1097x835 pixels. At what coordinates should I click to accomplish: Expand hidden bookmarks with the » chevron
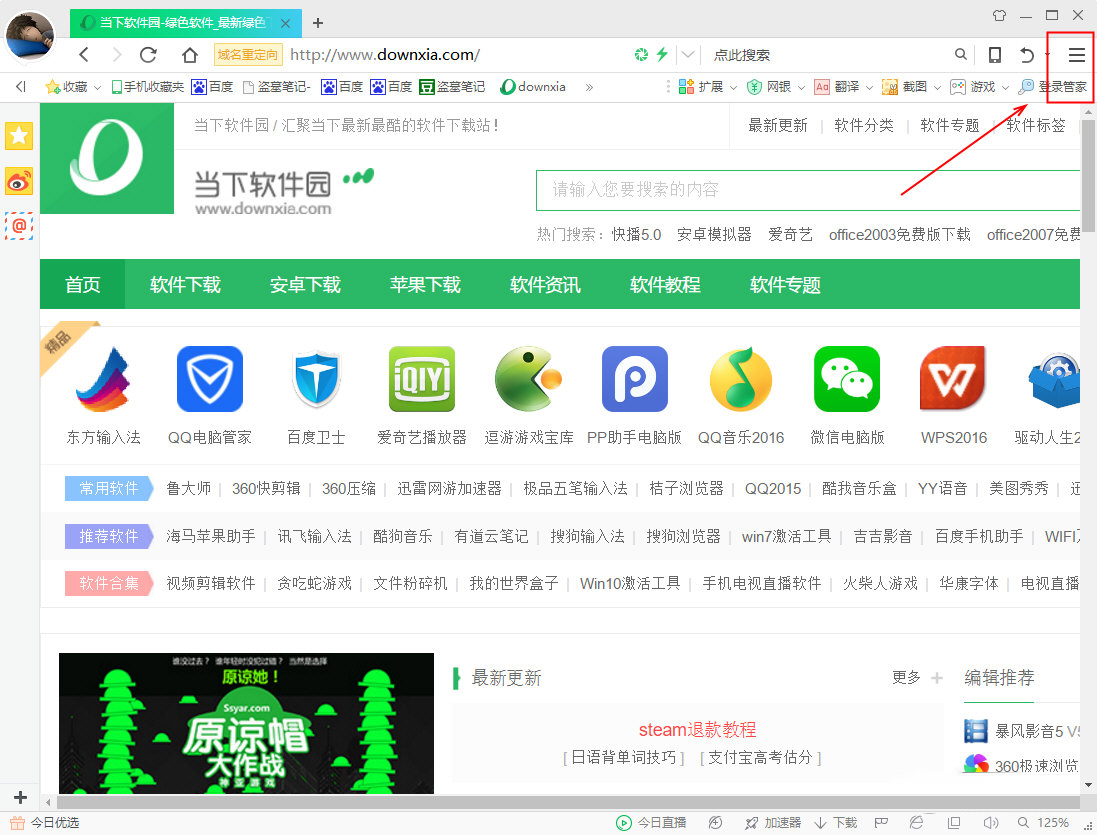pyautogui.click(x=590, y=87)
